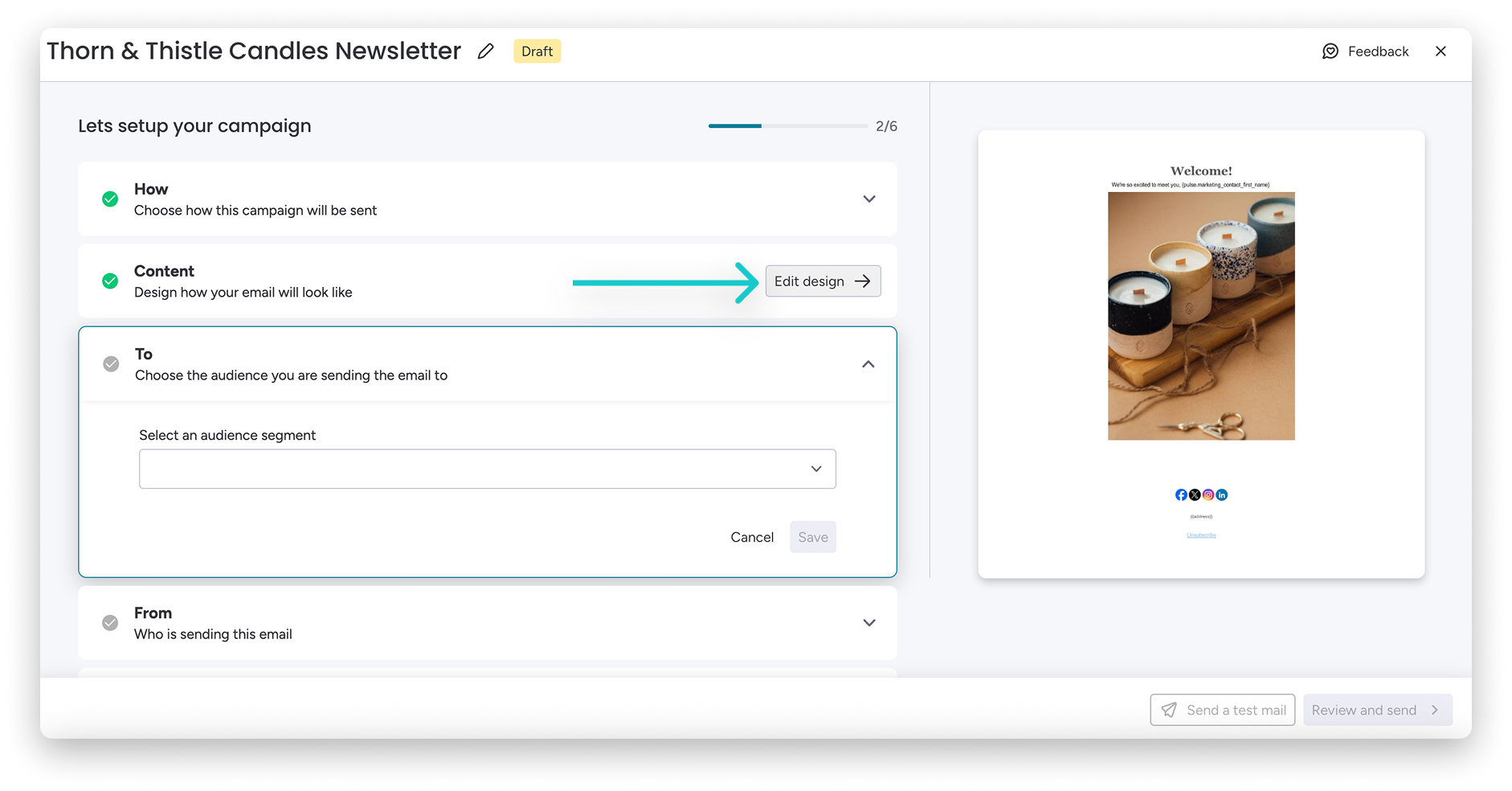Click Review and send button

[x=1377, y=710]
